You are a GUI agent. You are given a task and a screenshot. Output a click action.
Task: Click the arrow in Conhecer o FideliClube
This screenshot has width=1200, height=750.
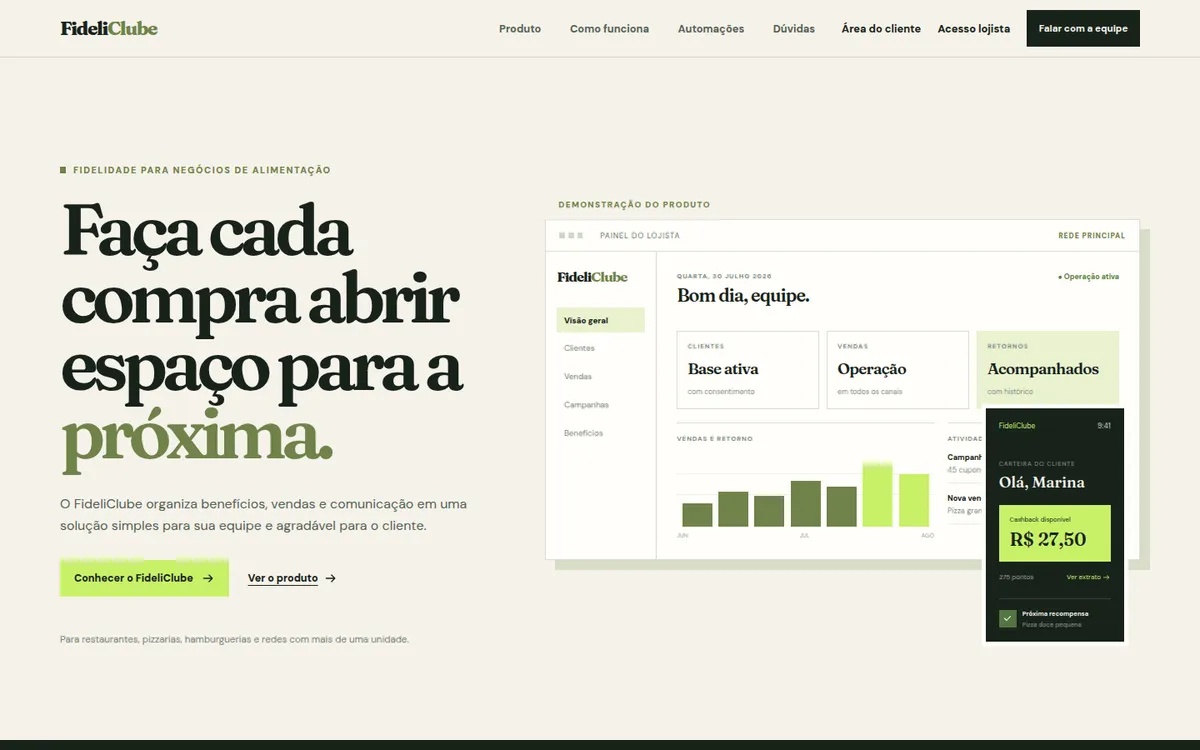[208, 578]
